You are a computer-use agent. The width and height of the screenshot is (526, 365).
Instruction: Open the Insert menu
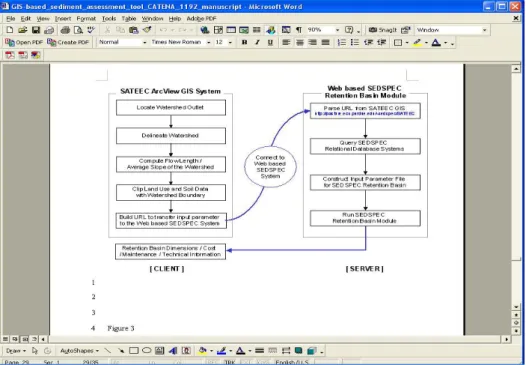(x=63, y=18)
